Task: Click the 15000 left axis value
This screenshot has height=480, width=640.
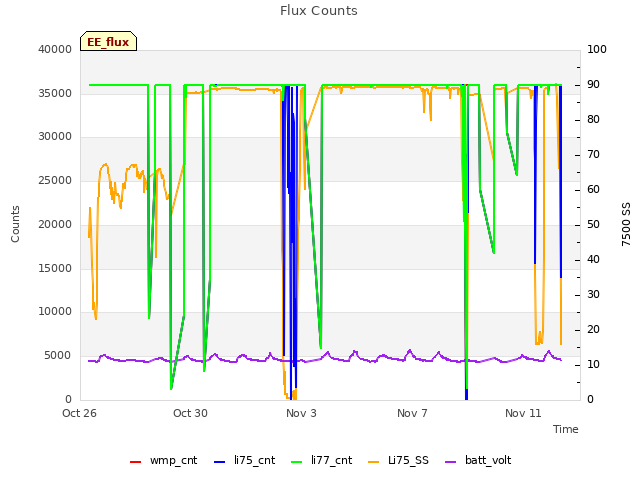Action: (55, 268)
